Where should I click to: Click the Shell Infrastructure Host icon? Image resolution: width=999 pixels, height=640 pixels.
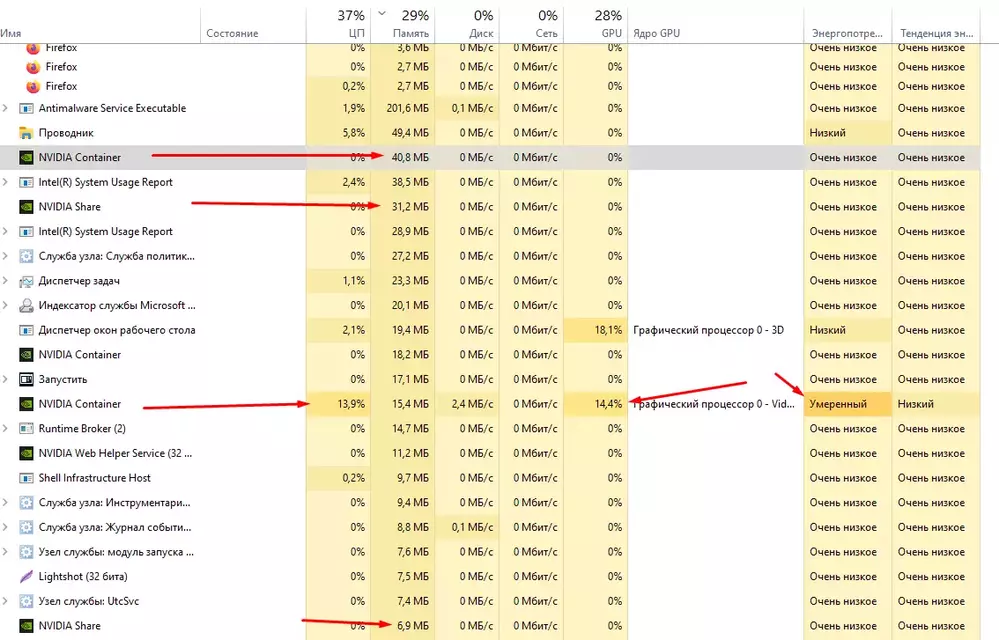[x=26, y=478]
